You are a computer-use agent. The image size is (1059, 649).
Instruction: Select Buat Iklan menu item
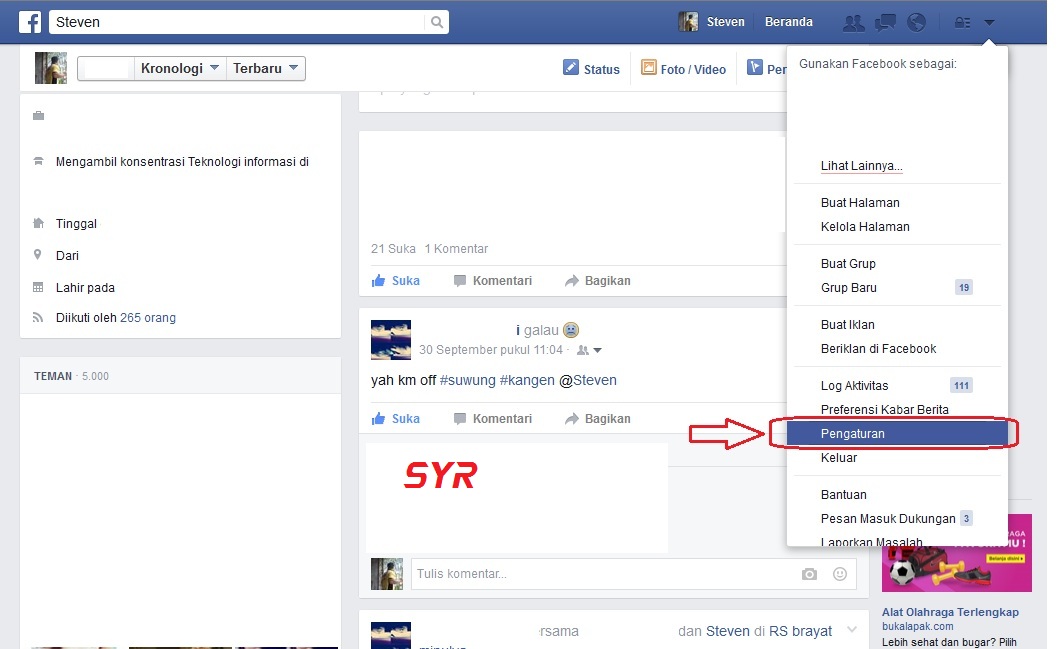point(848,325)
